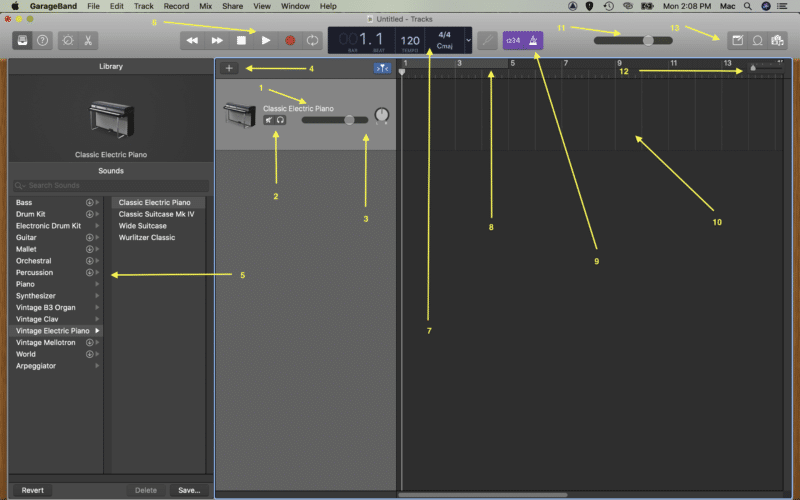This screenshot has height=500, width=800.
Task: Click the Revert button
Action: point(32,490)
